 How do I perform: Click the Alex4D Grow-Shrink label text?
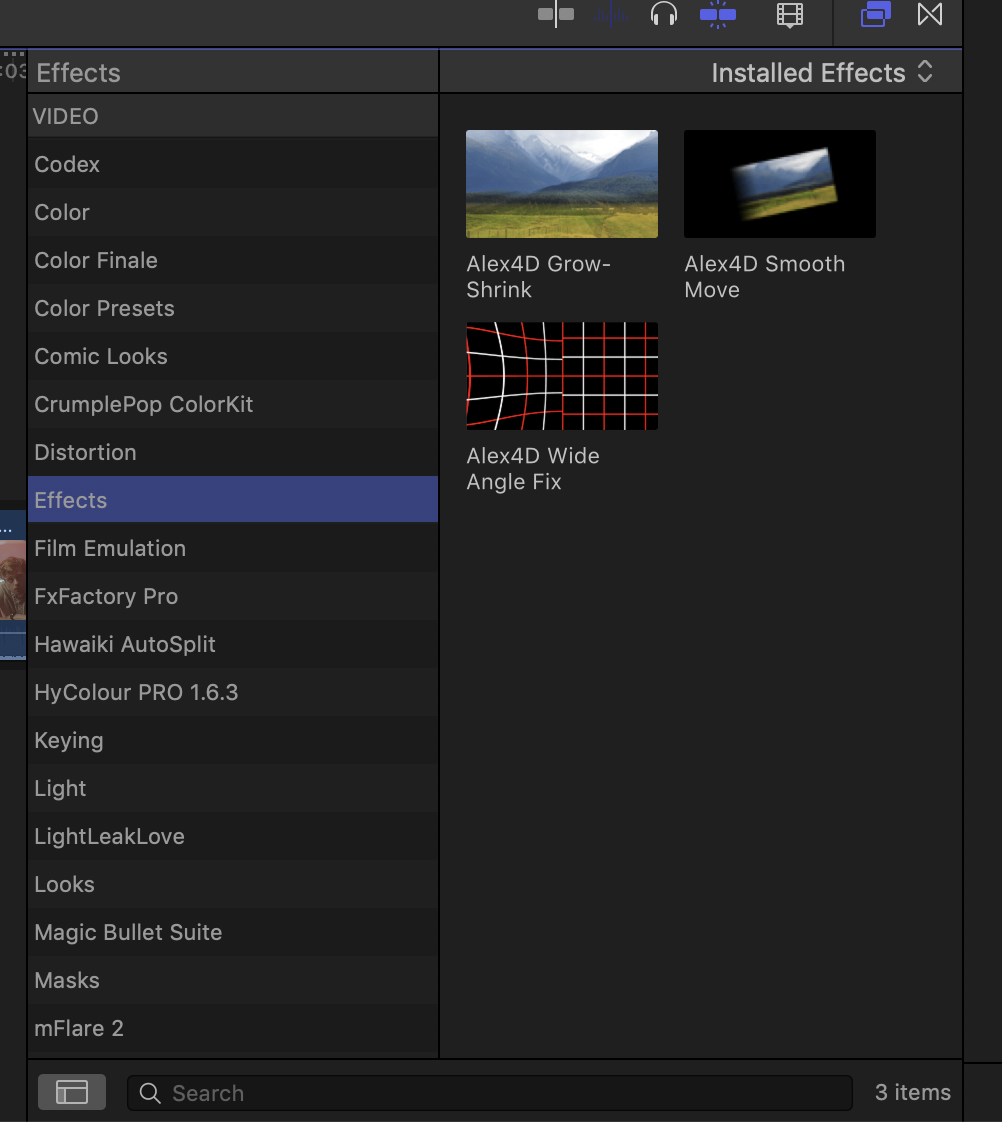click(538, 276)
